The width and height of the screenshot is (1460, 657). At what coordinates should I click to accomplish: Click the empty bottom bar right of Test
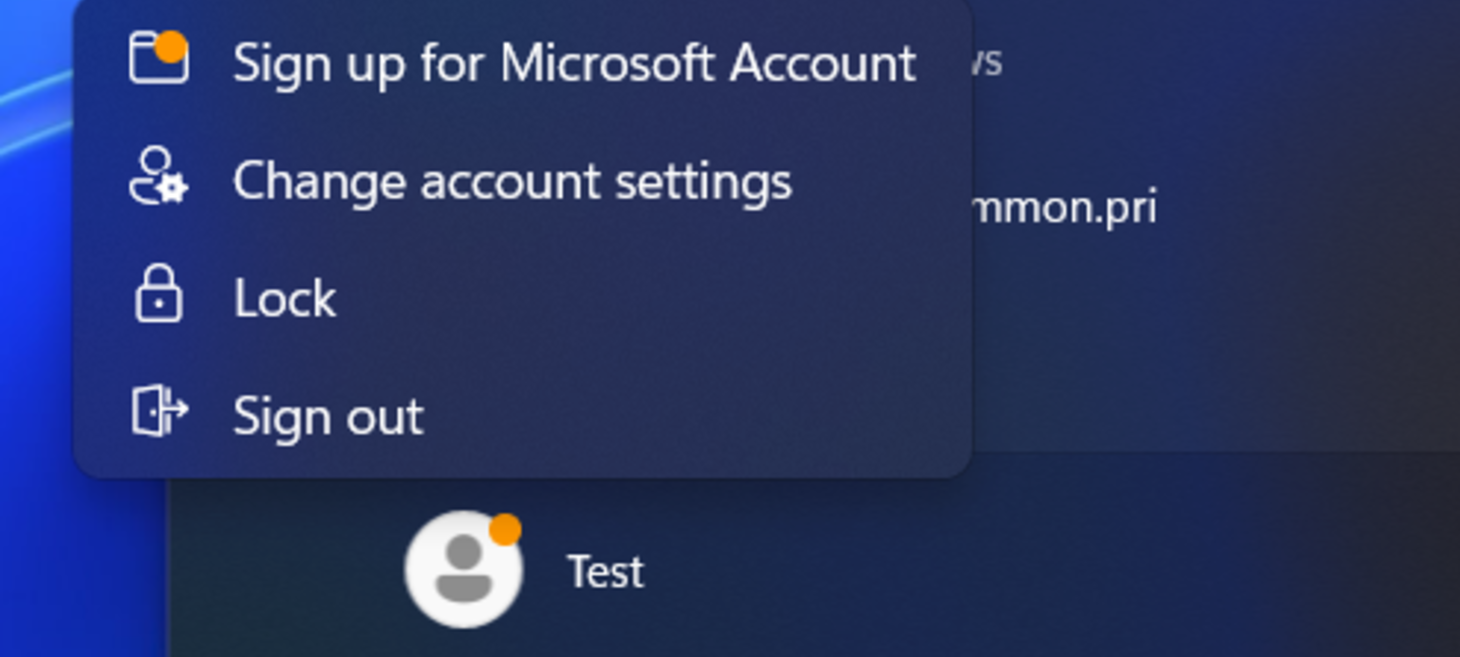1000,570
